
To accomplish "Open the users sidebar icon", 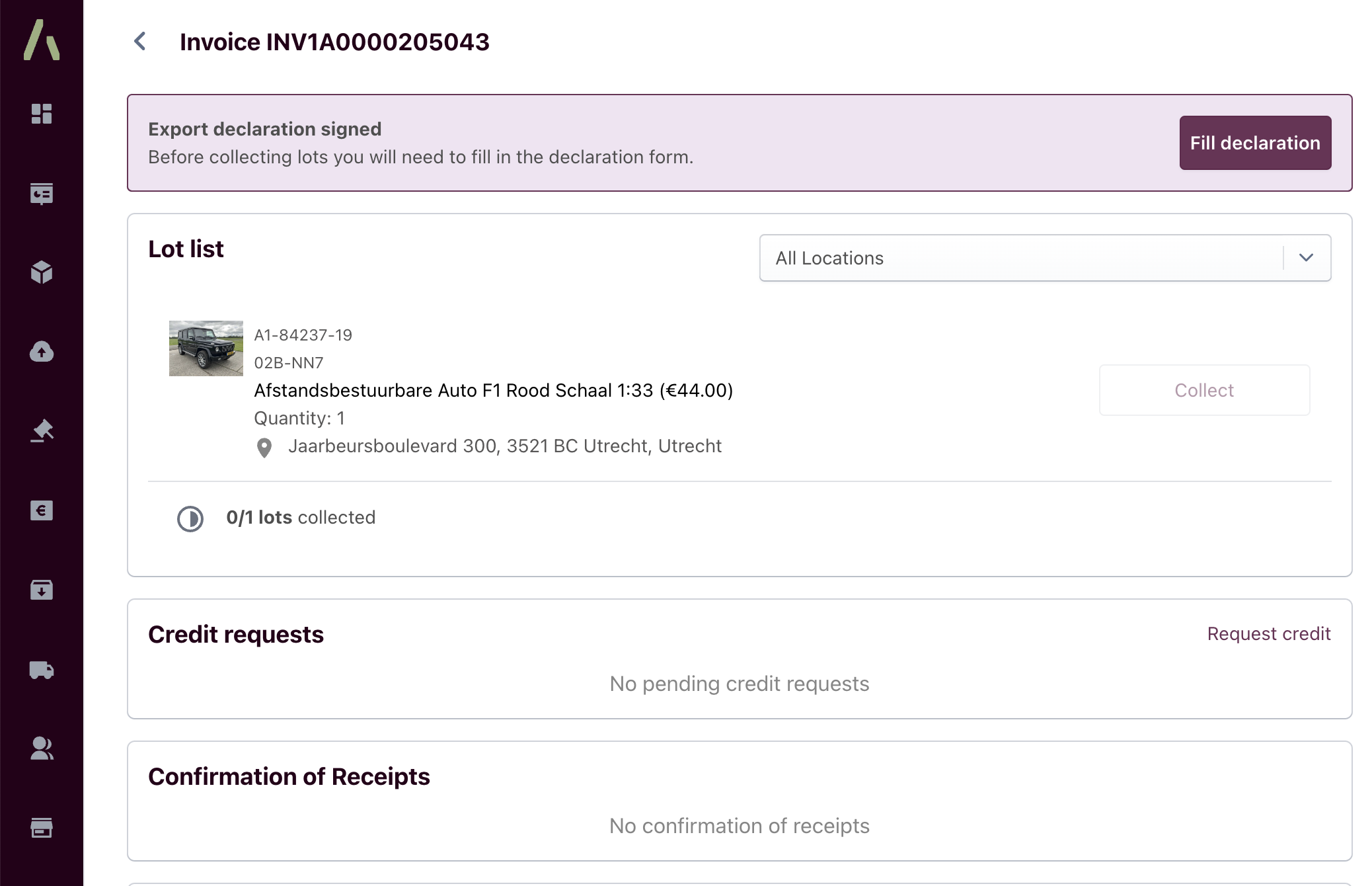I will pos(42,748).
